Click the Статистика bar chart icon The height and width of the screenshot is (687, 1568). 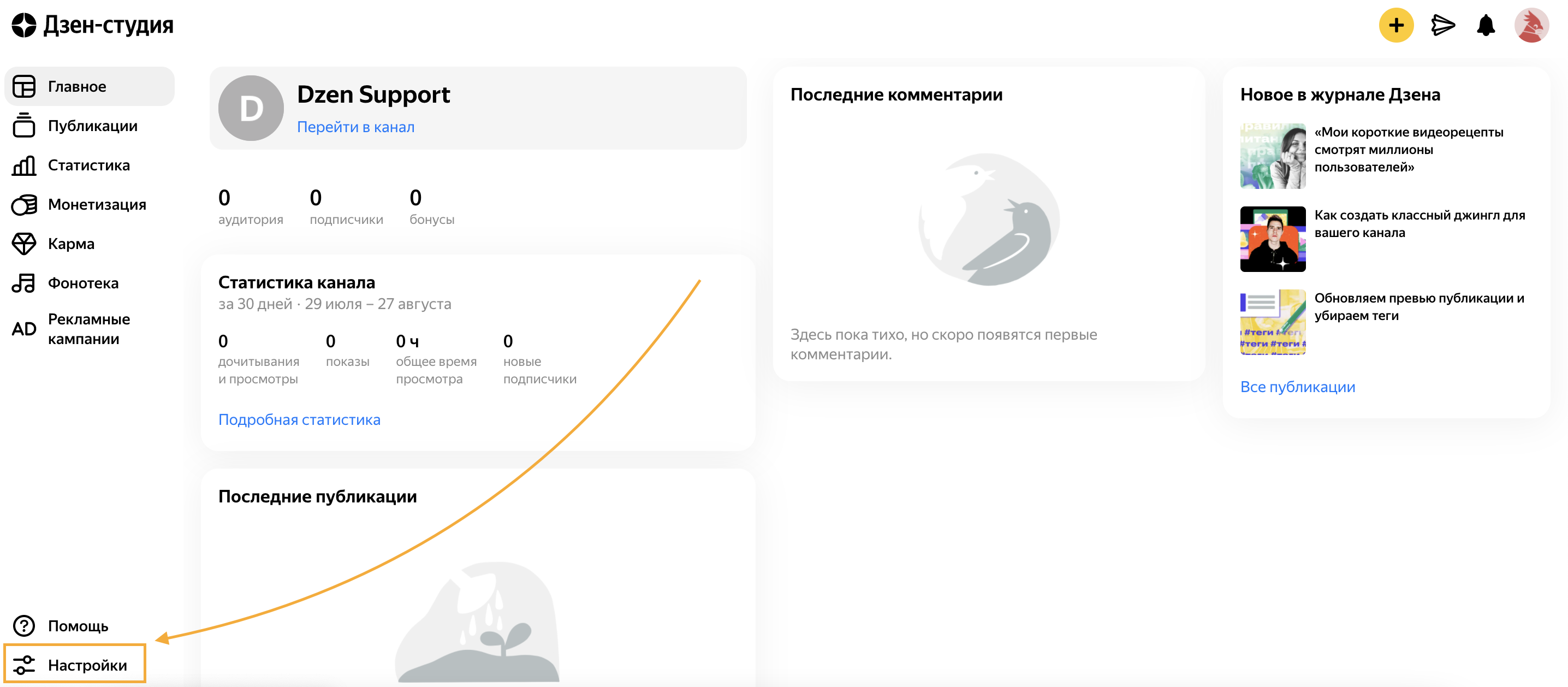point(25,165)
